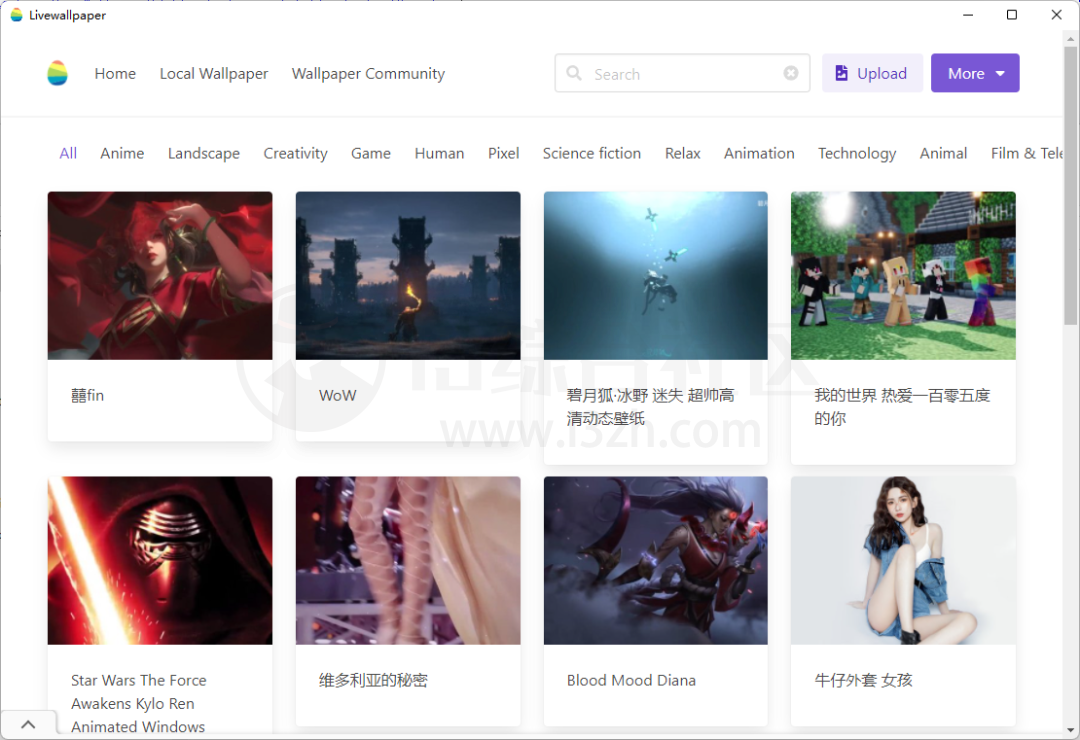Filter by the Anime category
1080x740 pixels.
pyautogui.click(x=122, y=153)
